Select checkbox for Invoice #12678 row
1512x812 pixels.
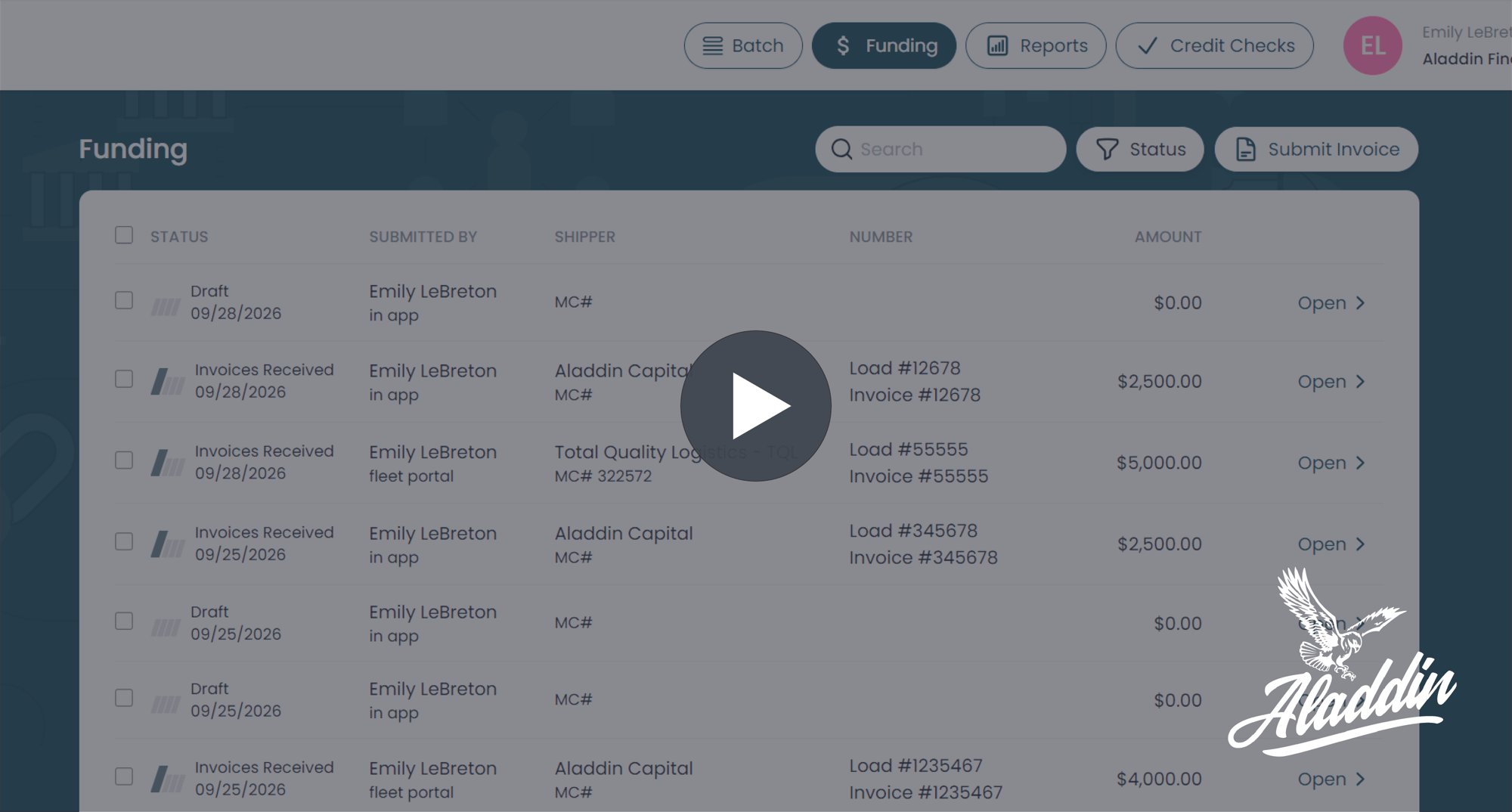pyautogui.click(x=124, y=379)
